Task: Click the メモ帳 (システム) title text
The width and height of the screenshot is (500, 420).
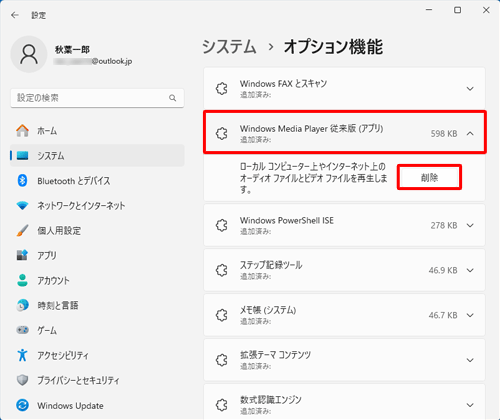Action: [268, 310]
